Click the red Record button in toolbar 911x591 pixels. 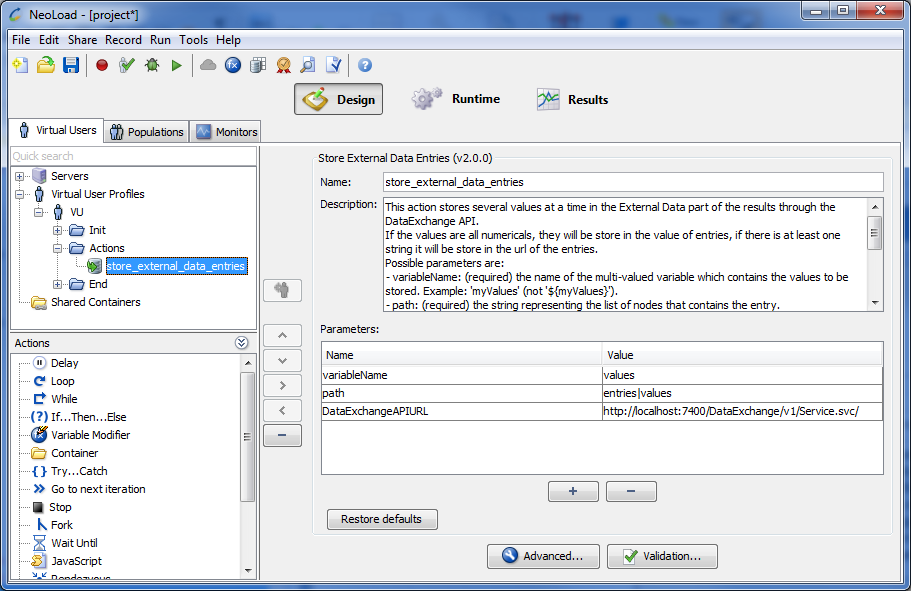(101, 65)
